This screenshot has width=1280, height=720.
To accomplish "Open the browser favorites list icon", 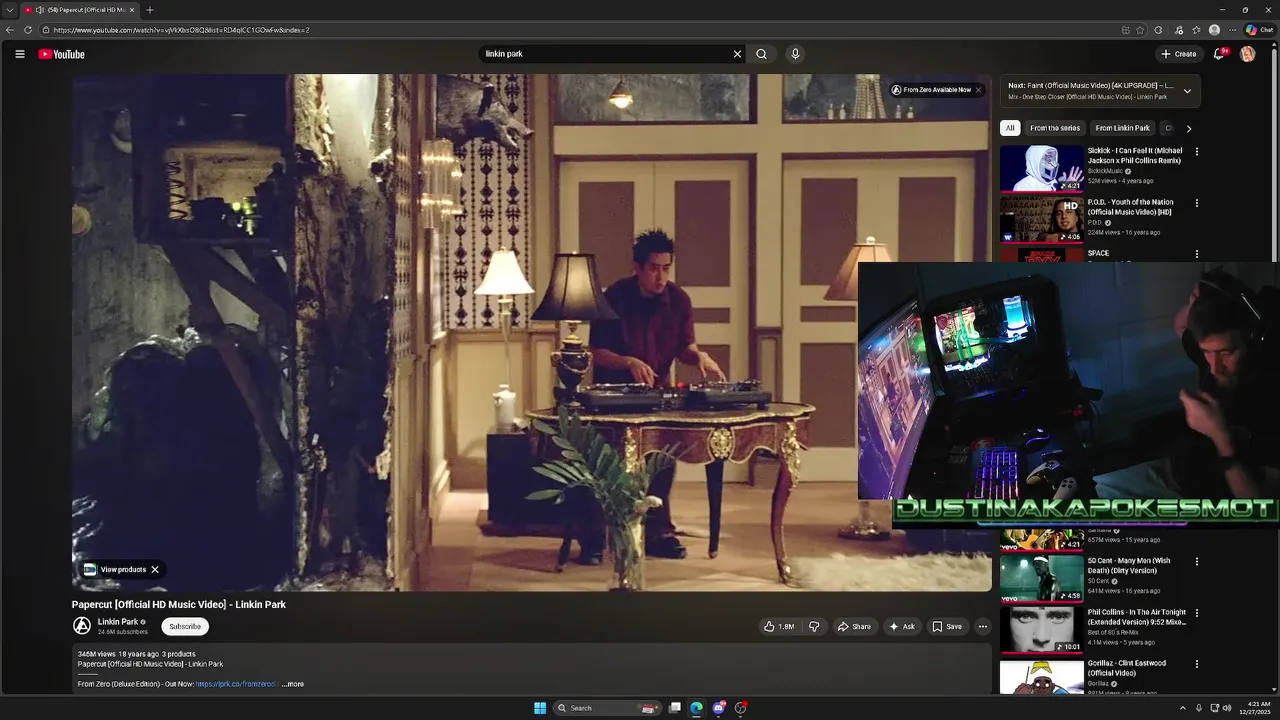I will pos(1196,30).
